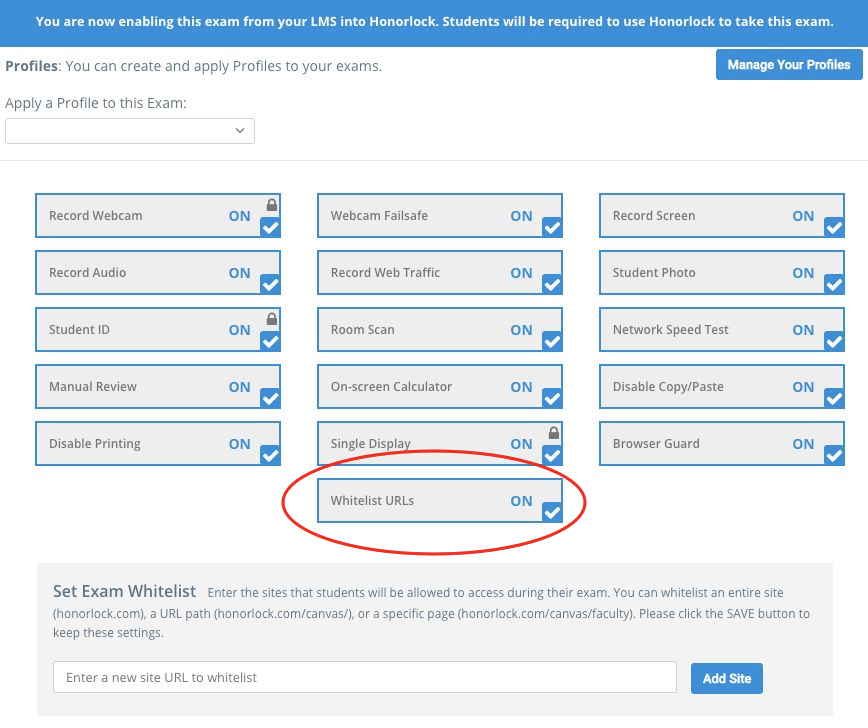This screenshot has width=868, height=728.
Task: Click the ON text for Disable Copy/Paste
Action: pos(803,387)
